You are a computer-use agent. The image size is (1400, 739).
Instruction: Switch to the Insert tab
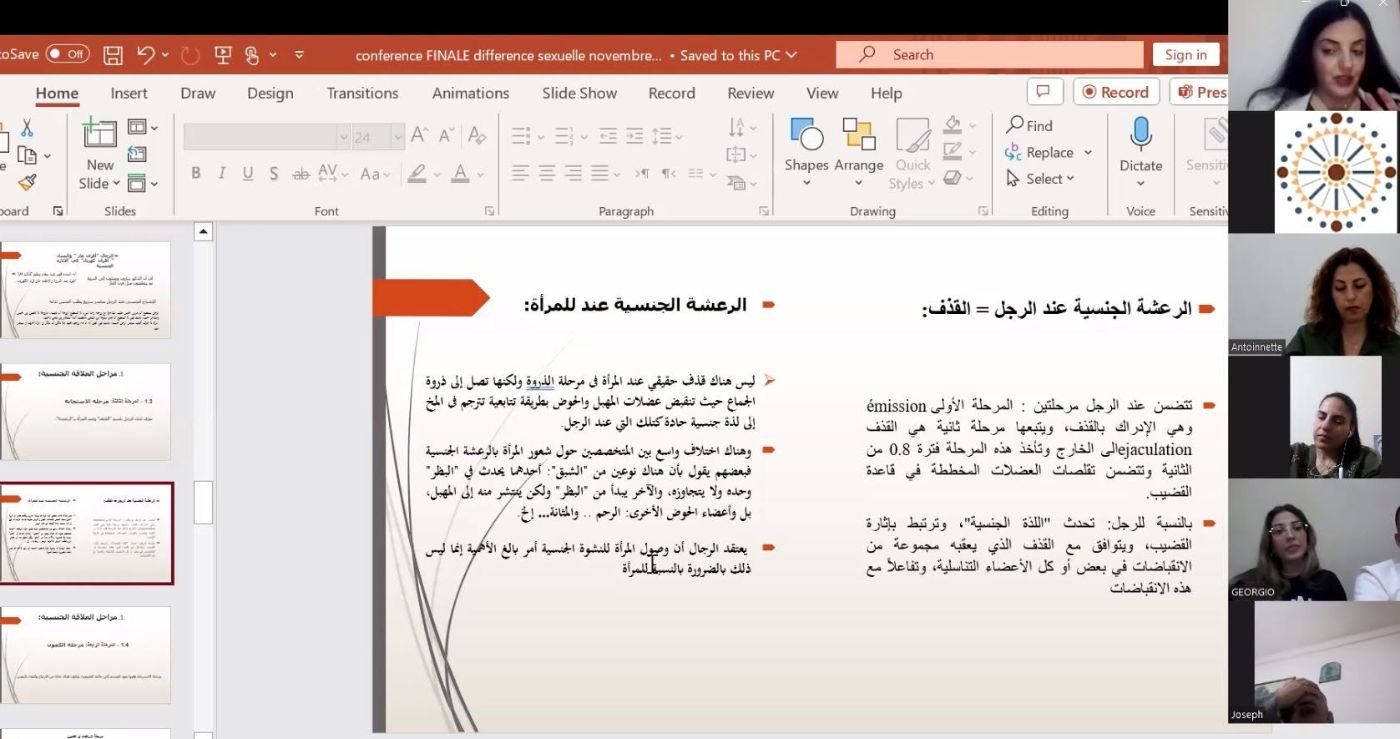129,93
